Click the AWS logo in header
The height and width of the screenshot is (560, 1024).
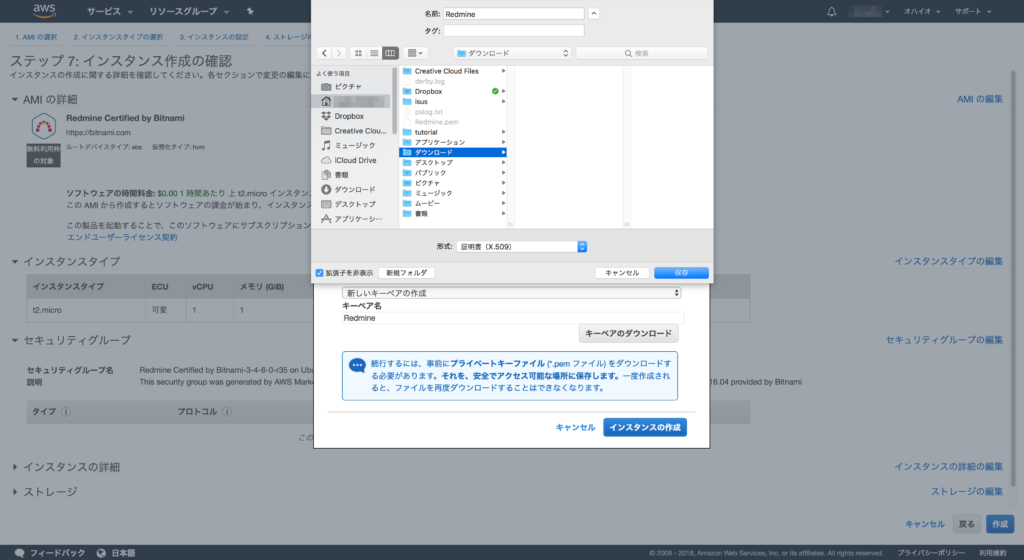[x=44, y=11]
